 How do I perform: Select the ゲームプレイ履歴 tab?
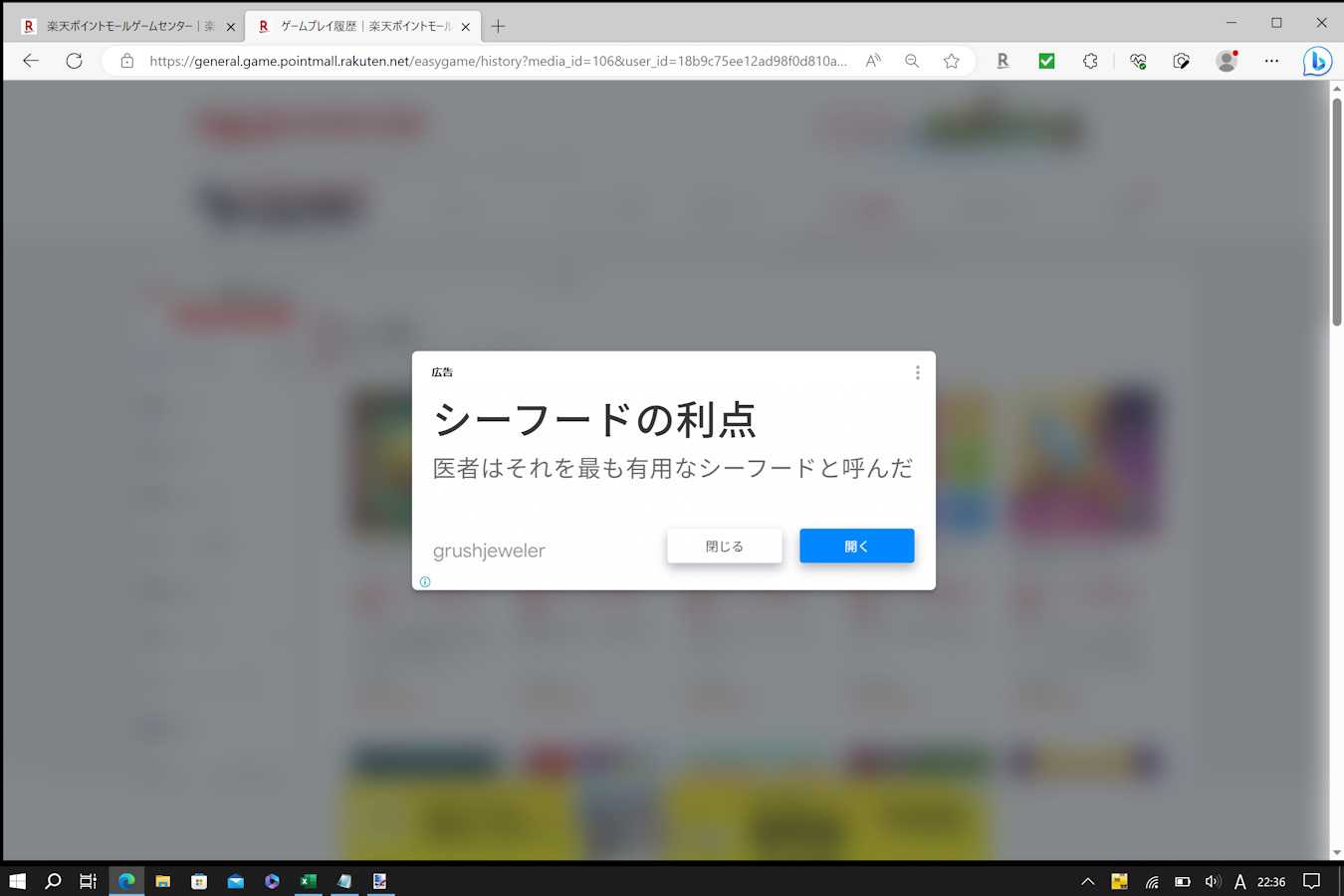(363, 27)
